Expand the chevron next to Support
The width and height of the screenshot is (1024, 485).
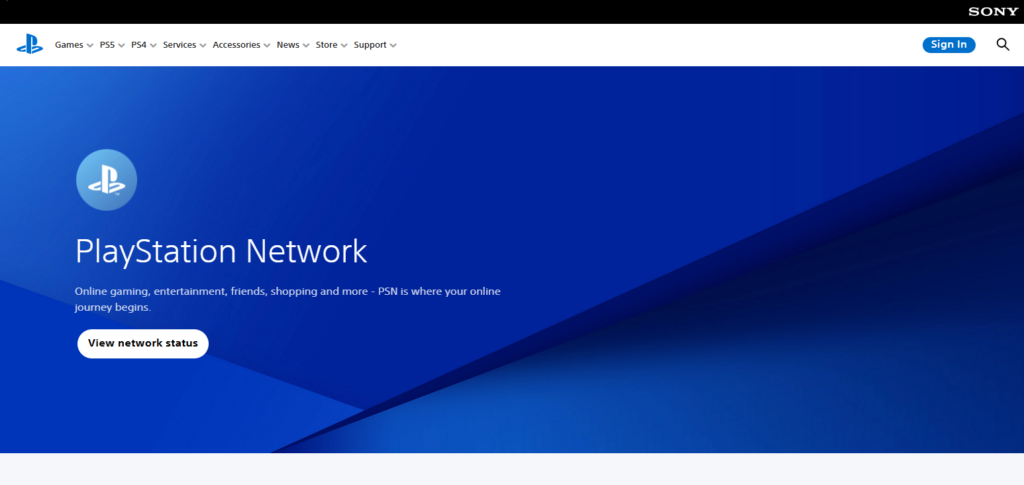pos(393,46)
